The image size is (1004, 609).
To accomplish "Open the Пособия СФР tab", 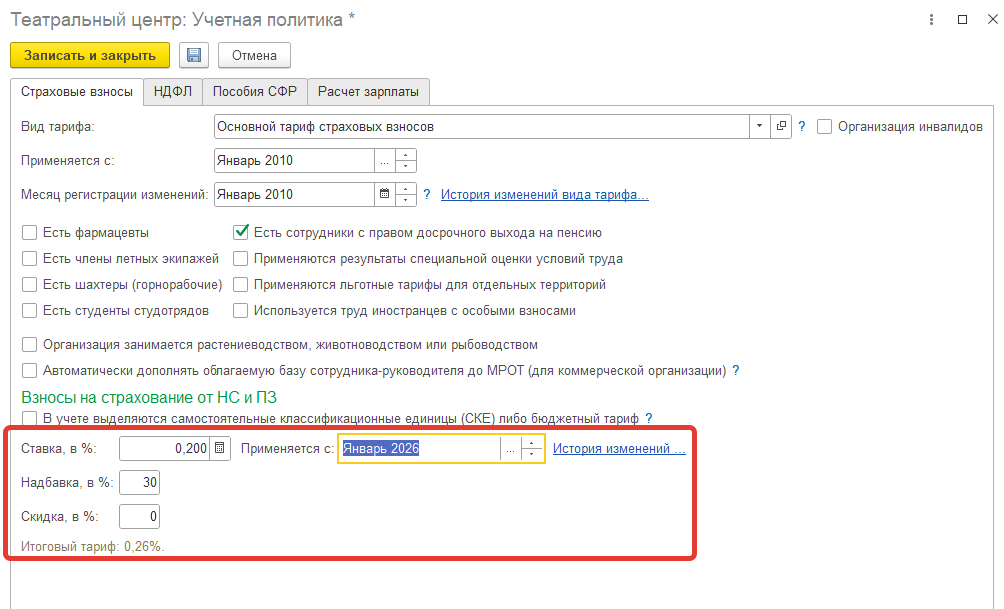I will [255, 92].
